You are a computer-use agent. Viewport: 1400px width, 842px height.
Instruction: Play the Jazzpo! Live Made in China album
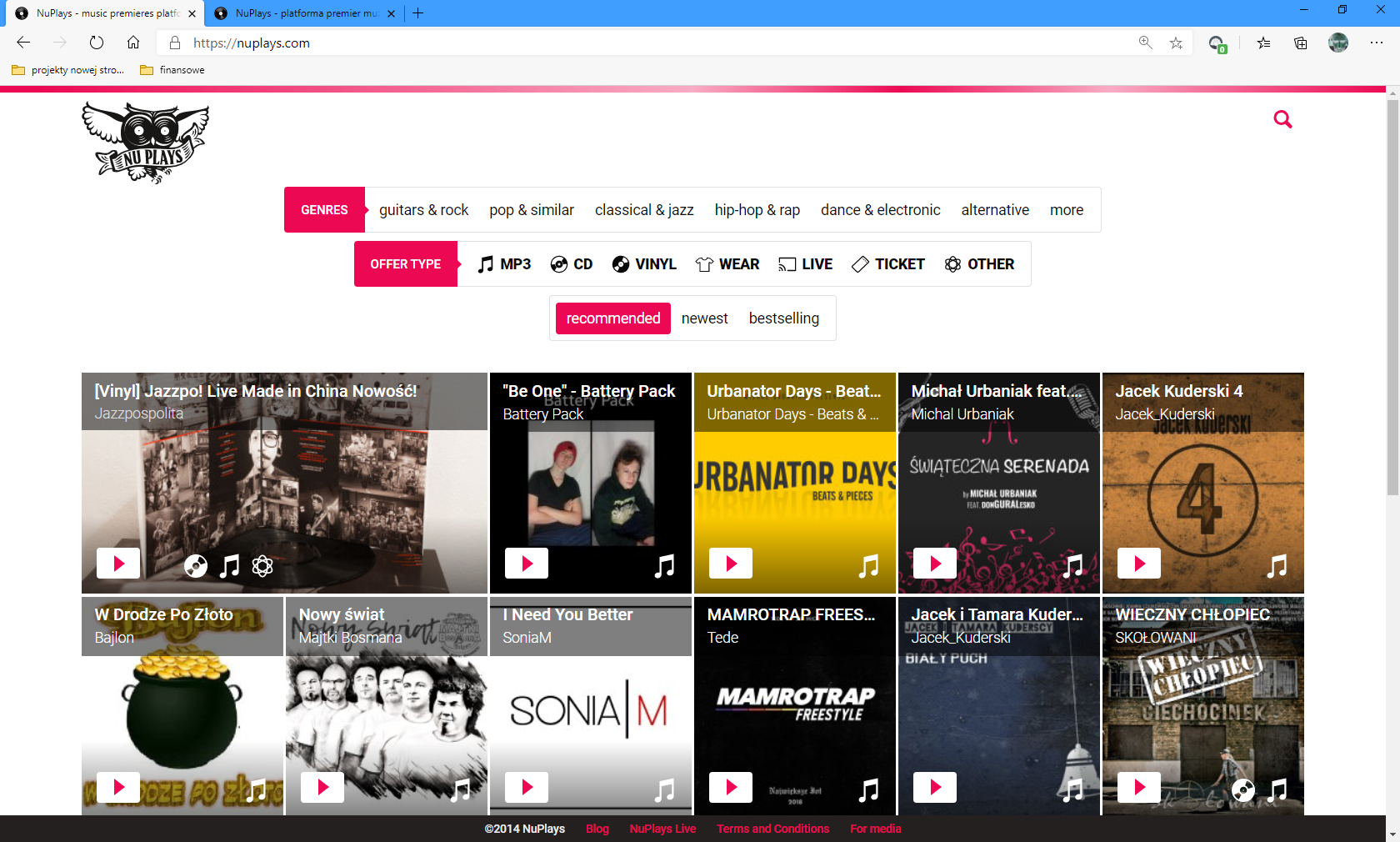(x=118, y=564)
